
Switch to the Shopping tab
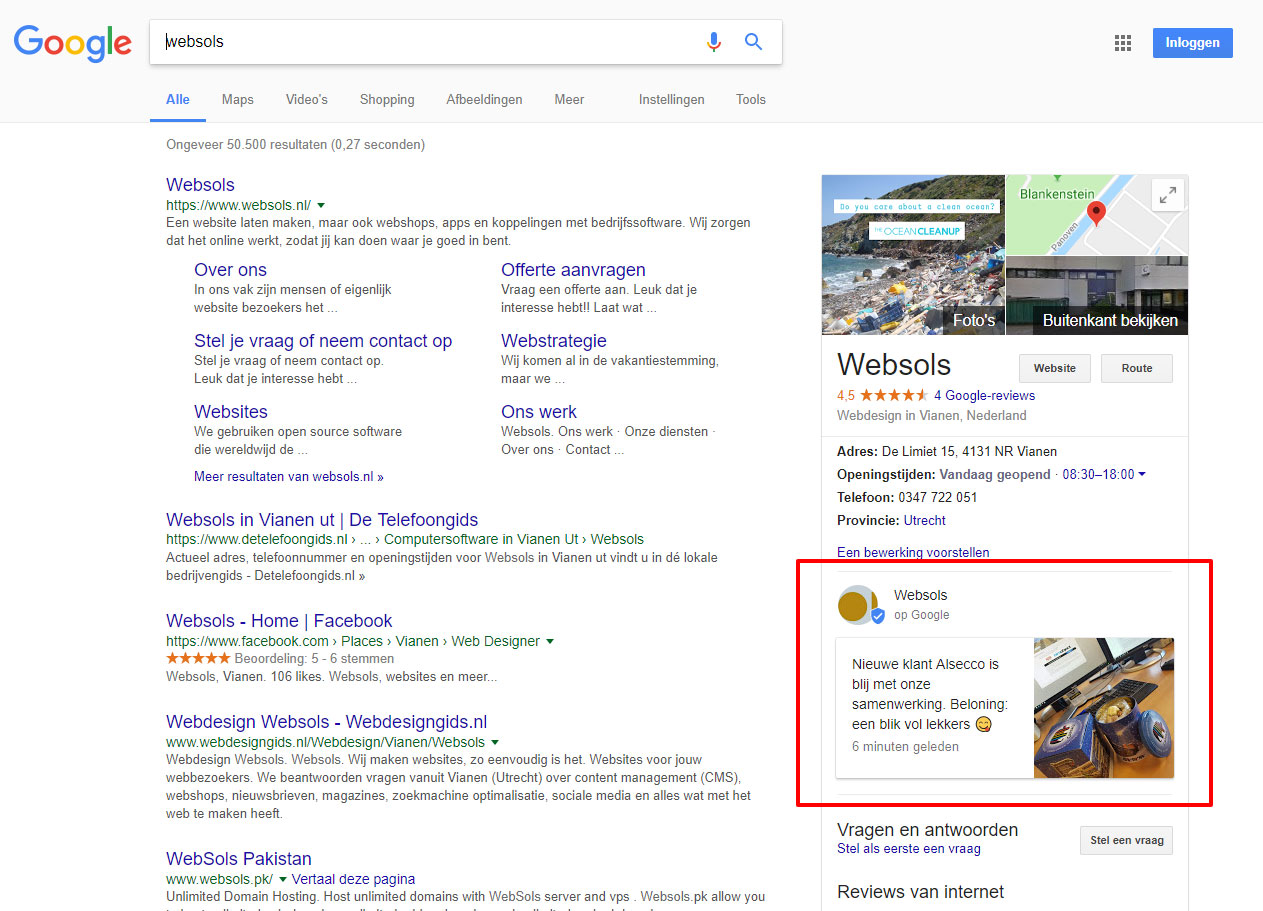[387, 99]
